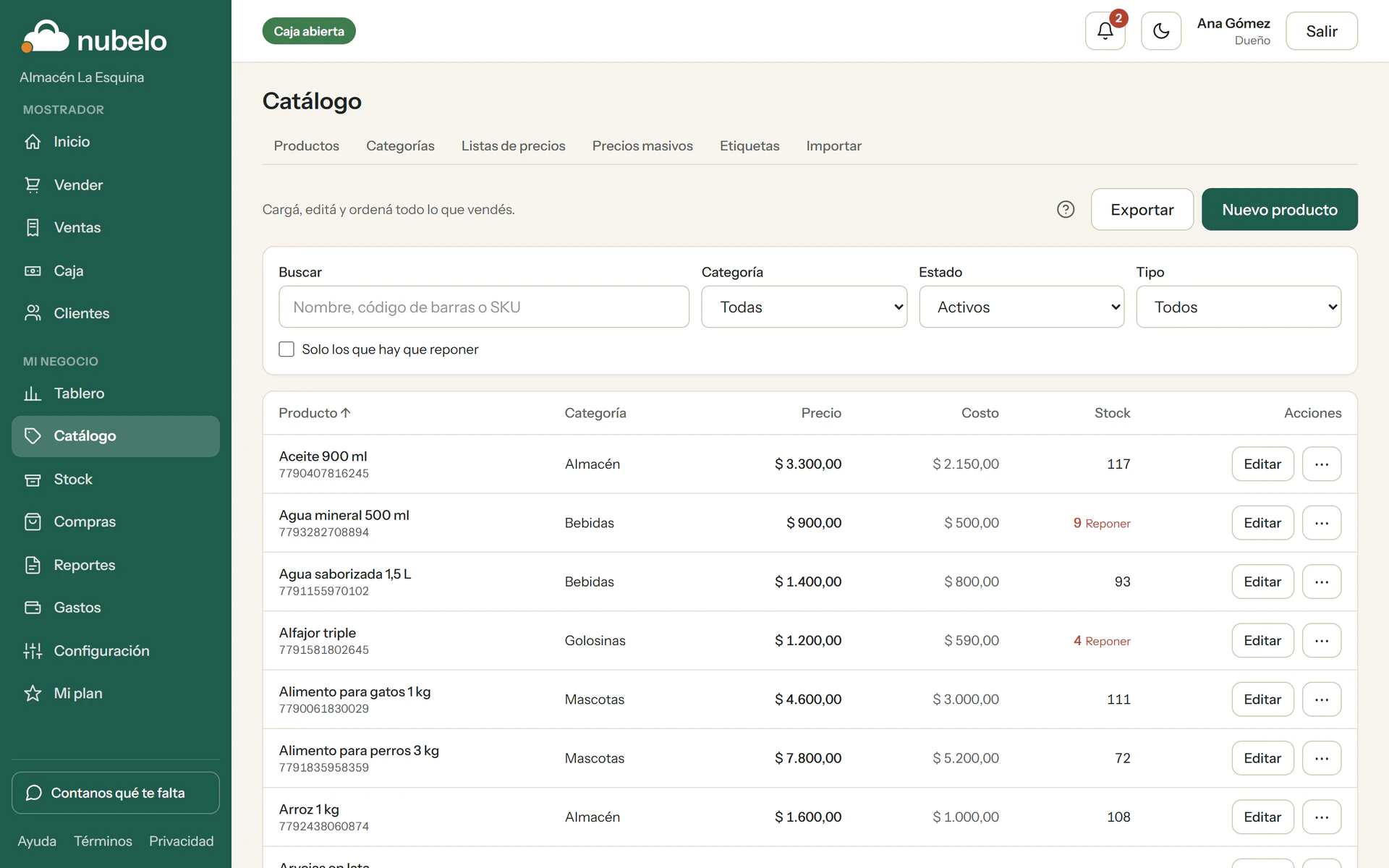Screen dimensions: 1389x868
Task: Open Privacidad link in sidebar footer
Action: 182,841
